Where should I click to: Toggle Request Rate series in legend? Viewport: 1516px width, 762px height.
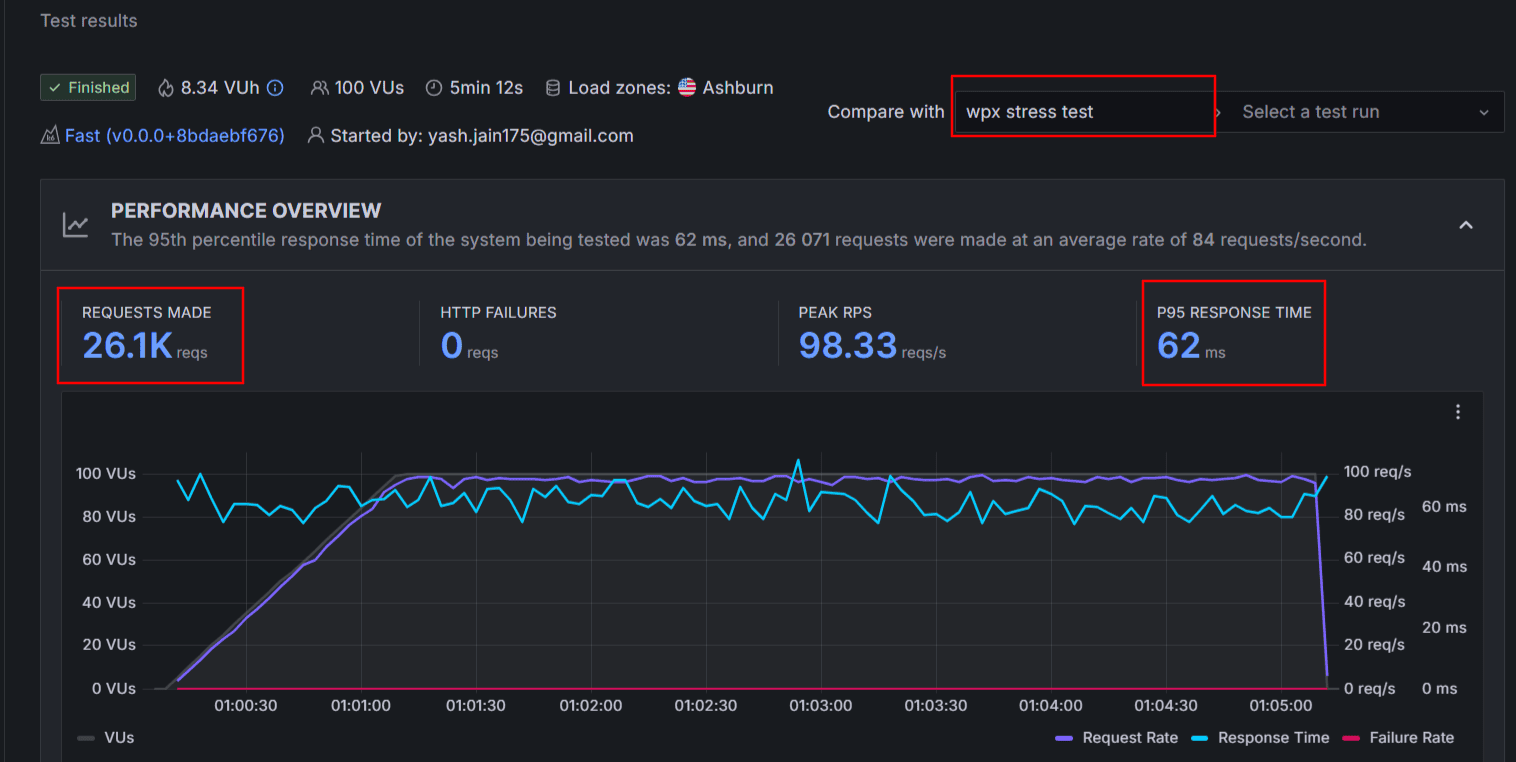click(x=1117, y=738)
